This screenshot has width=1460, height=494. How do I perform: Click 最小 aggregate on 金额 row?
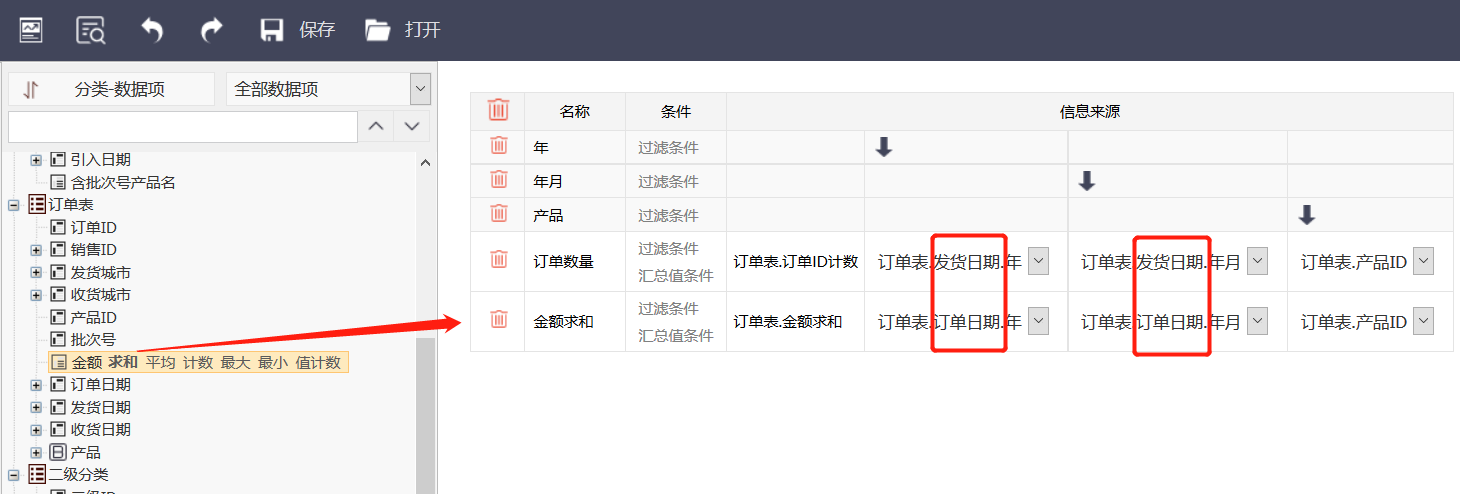[x=273, y=362]
